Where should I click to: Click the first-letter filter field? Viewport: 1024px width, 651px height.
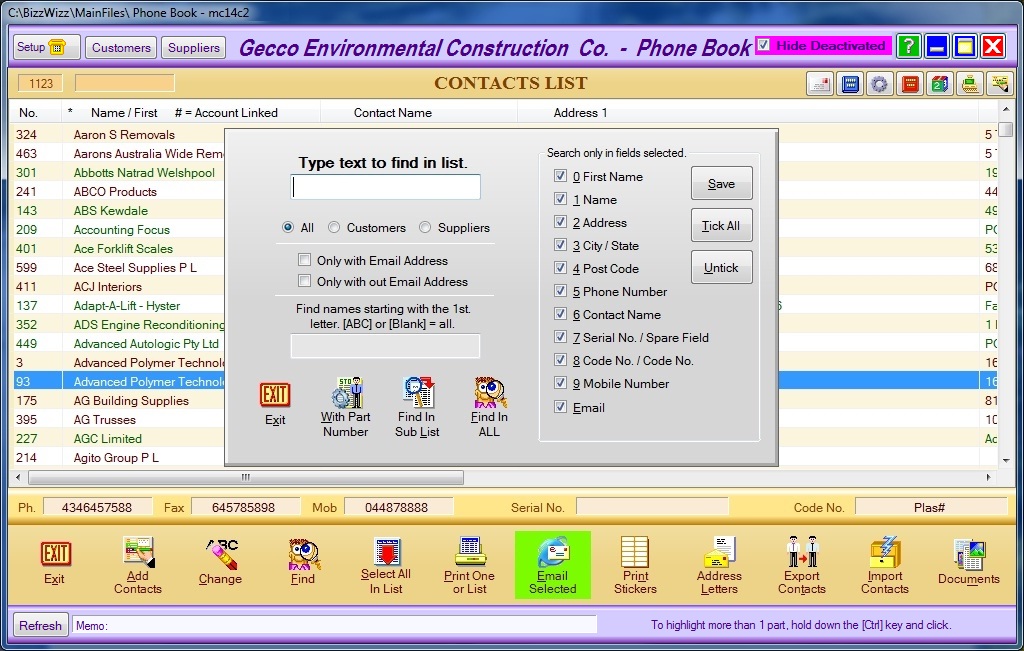point(385,346)
